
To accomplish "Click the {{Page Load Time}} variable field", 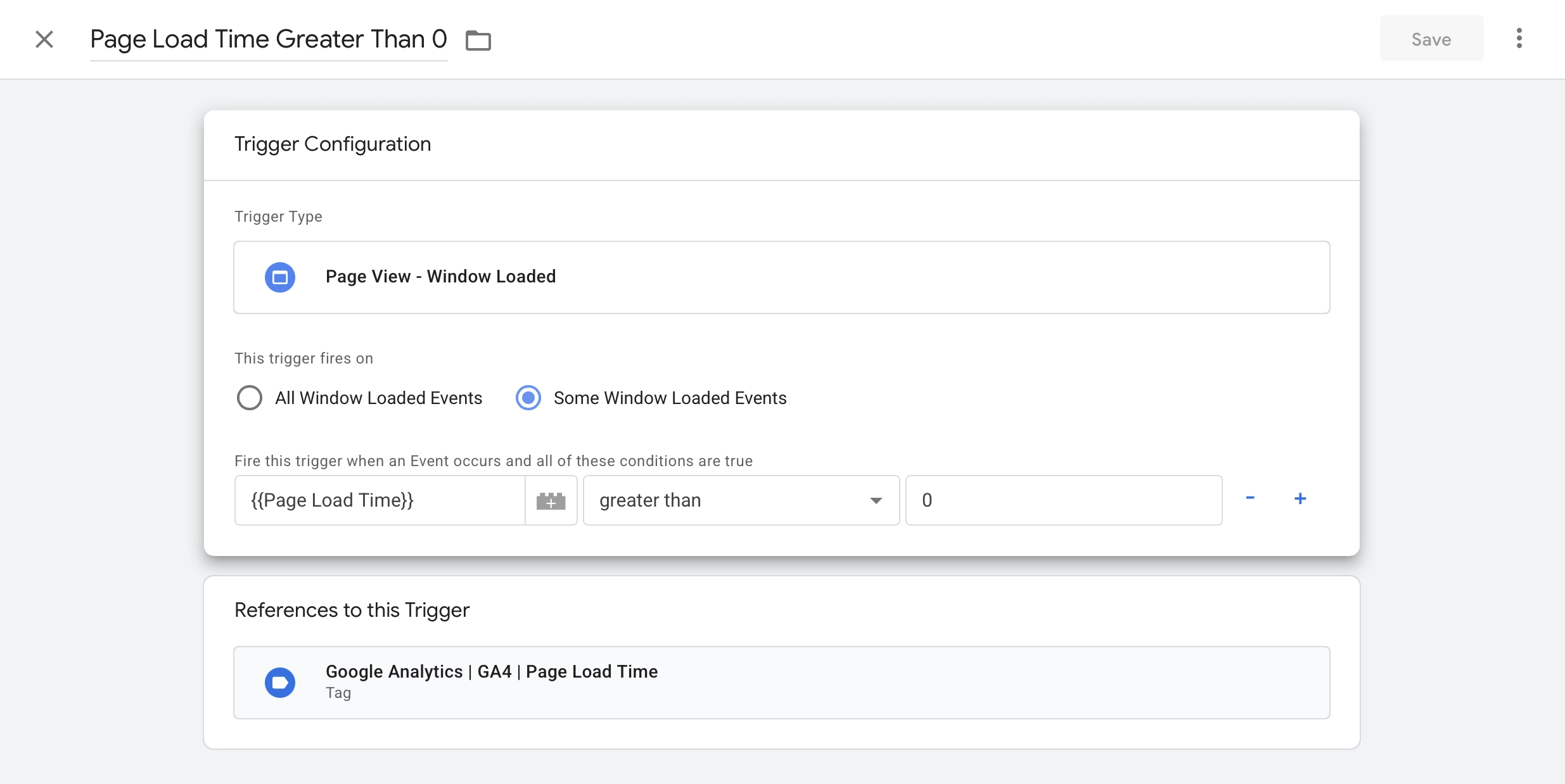I will tap(380, 500).
